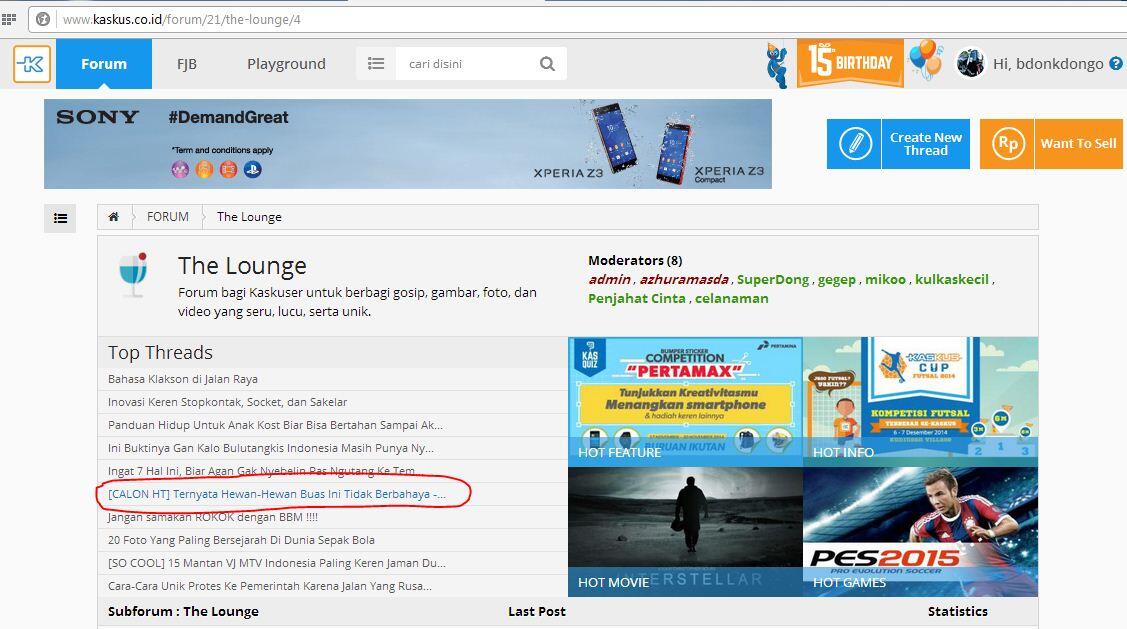Open thread 'Bahasa Klakson di Jalan Raya'

coord(183,379)
